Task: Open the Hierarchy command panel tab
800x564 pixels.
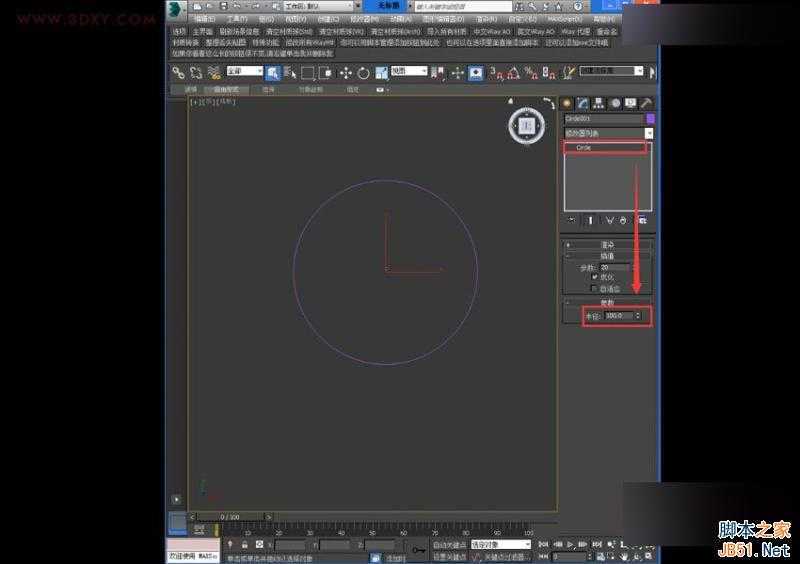Action: [599, 104]
